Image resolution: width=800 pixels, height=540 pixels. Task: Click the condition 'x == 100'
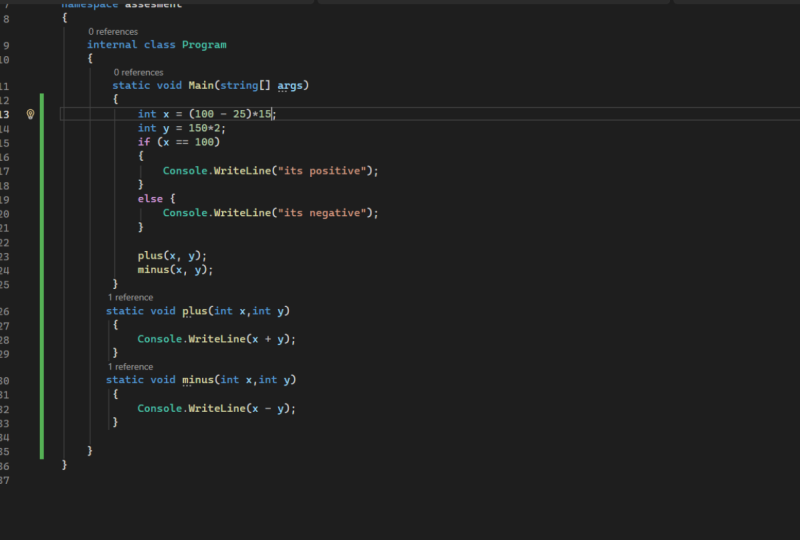pos(188,142)
